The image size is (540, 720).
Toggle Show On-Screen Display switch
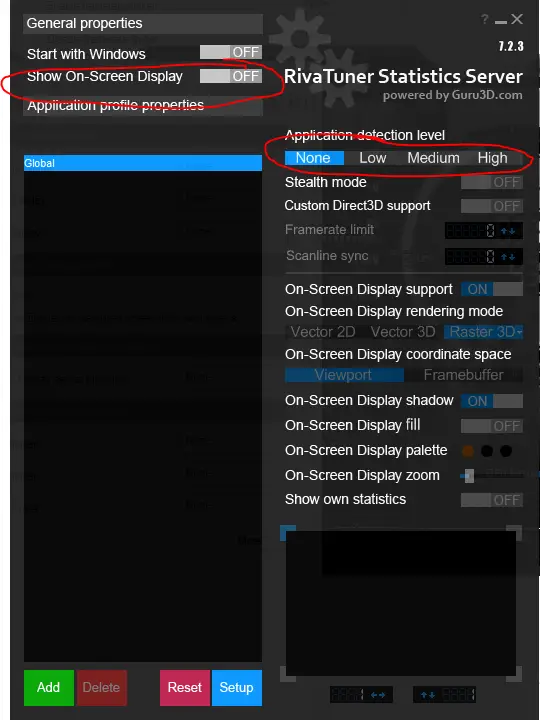click(x=231, y=76)
